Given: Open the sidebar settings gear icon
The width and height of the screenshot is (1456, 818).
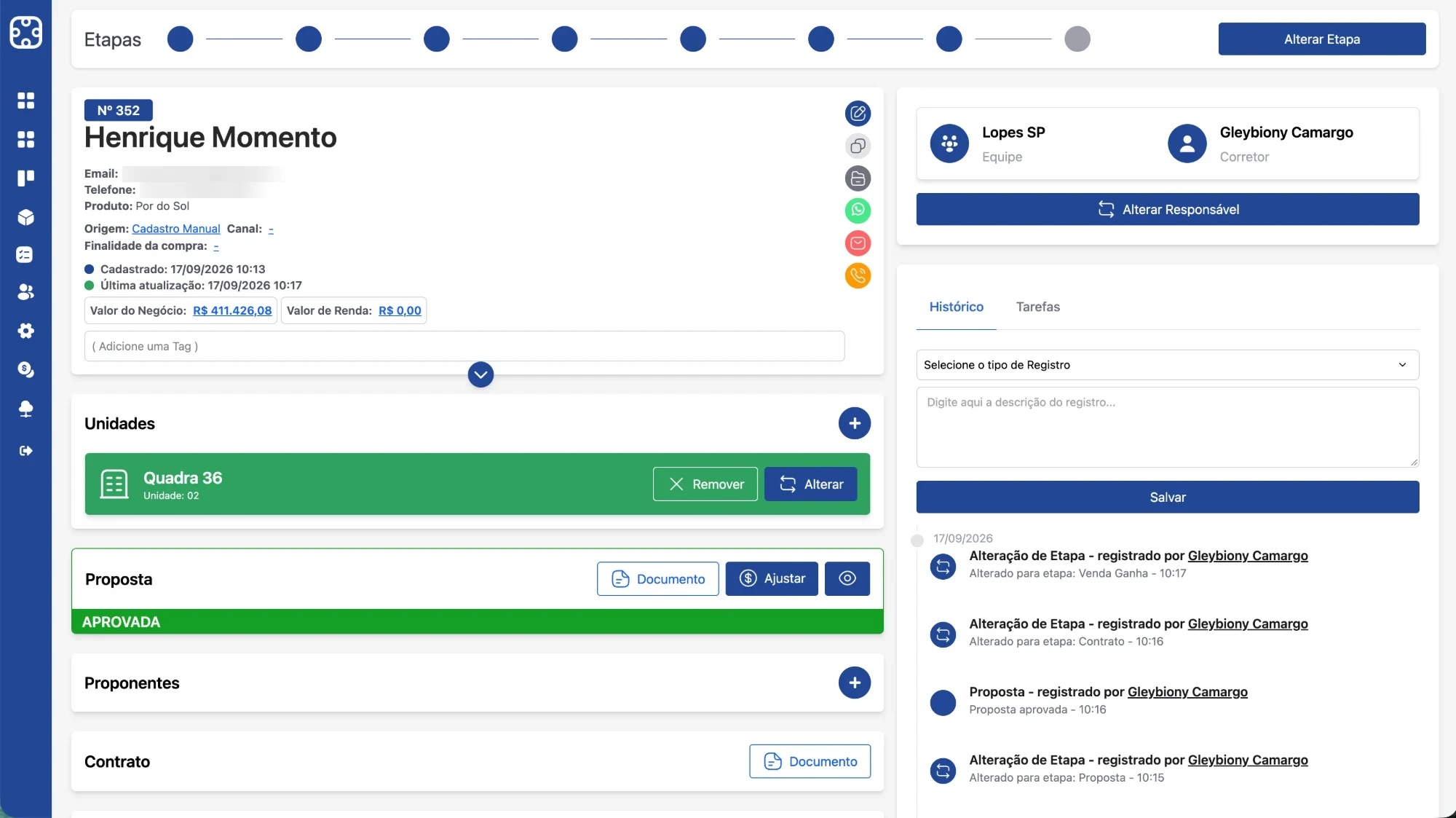Looking at the screenshot, I should (x=25, y=331).
